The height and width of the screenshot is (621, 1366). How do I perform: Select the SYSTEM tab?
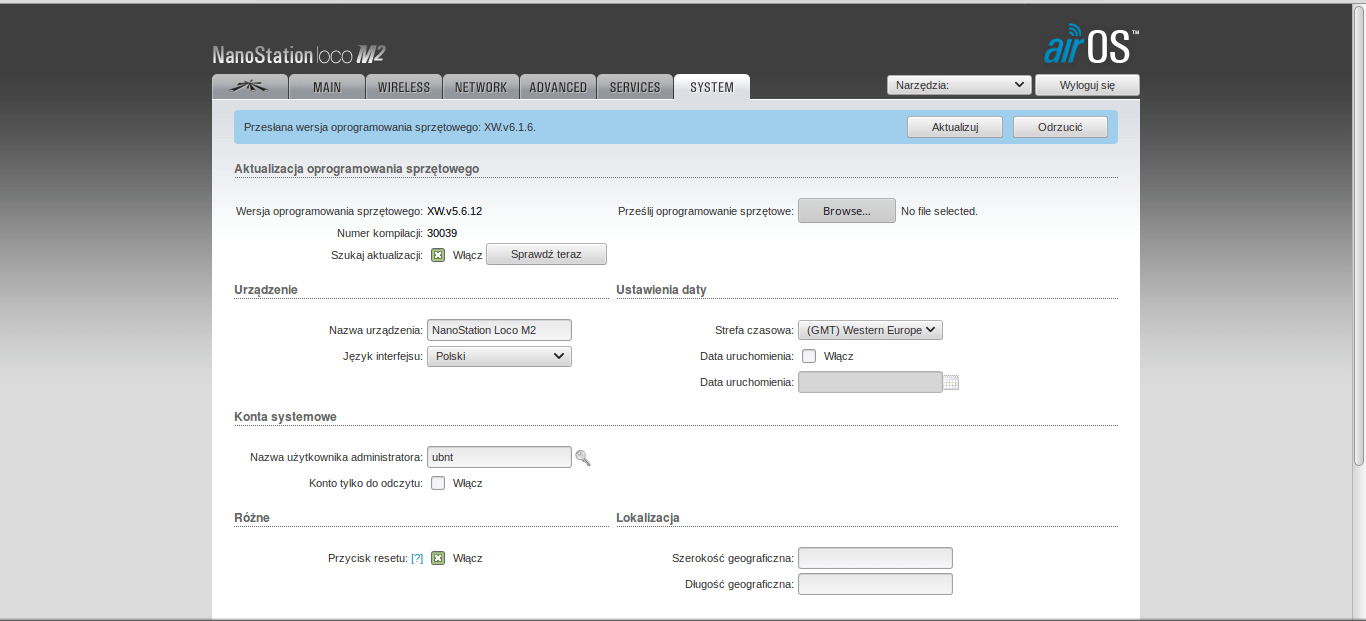click(x=712, y=87)
